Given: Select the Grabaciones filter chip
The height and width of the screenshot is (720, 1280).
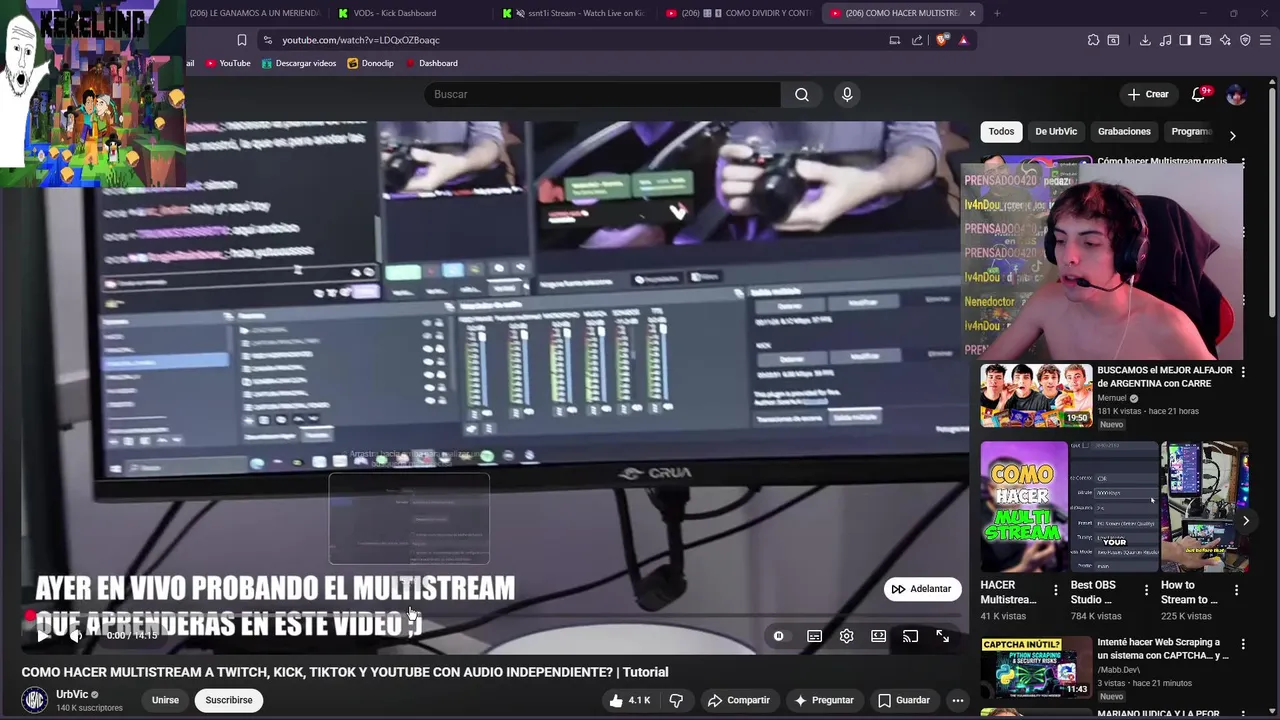Looking at the screenshot, I should (x=1124, y=131).
